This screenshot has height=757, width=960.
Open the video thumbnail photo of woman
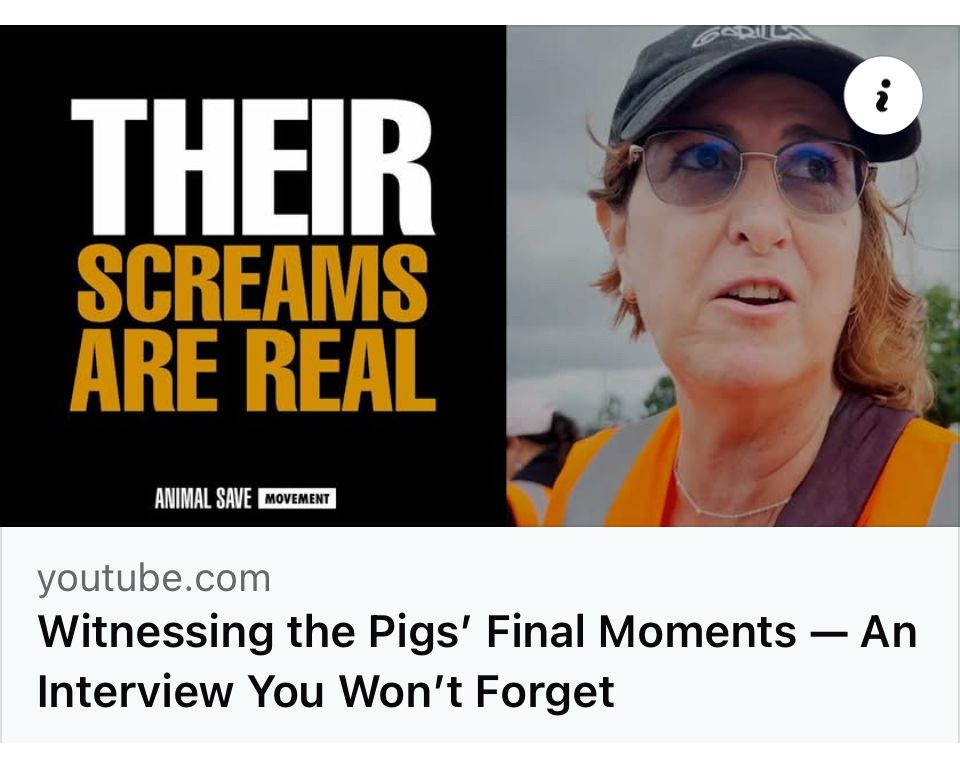pos(733,276)
